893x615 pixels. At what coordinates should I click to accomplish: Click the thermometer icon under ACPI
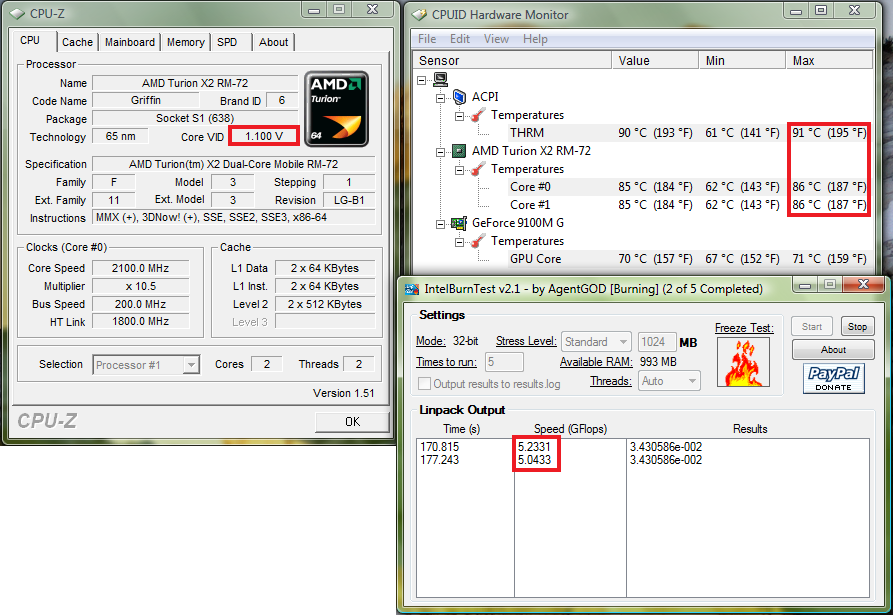[478, 115]
